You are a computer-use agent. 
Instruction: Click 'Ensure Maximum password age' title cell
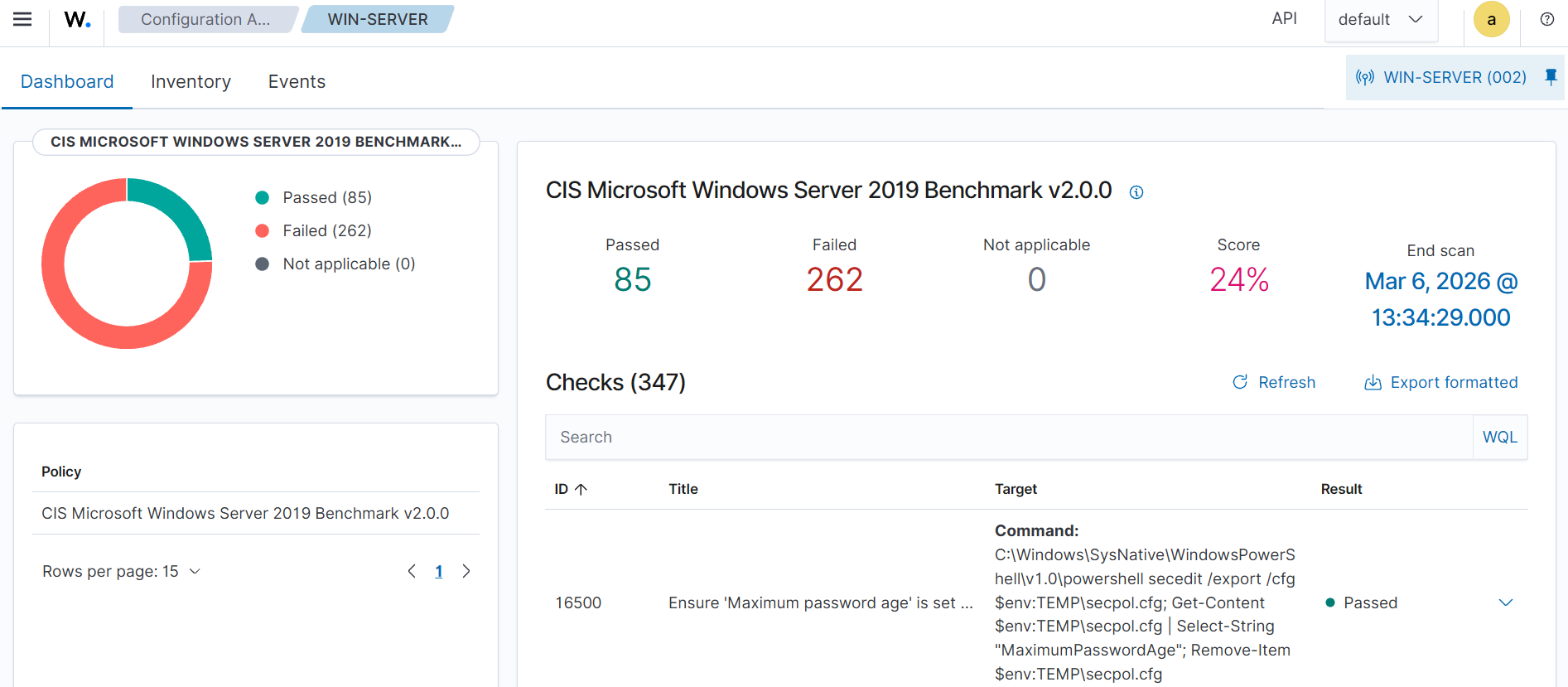[x=821, y=602]
